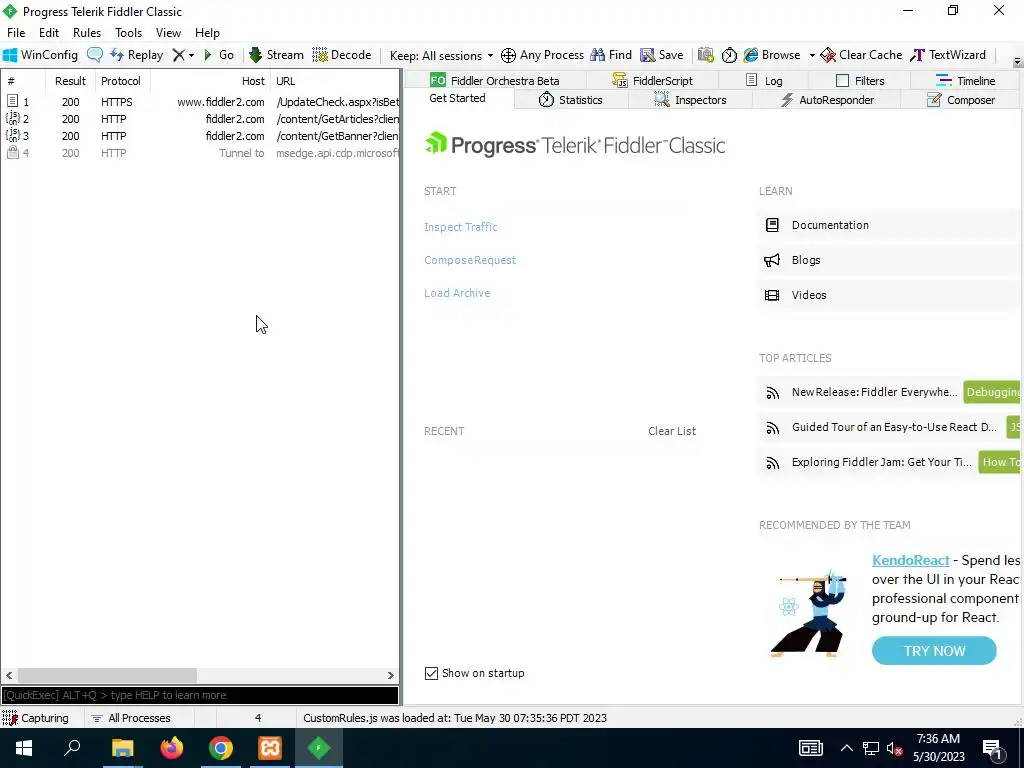1024x768 pixels.
Task: Click the camera screenshot icon
Action: [705, 55]
